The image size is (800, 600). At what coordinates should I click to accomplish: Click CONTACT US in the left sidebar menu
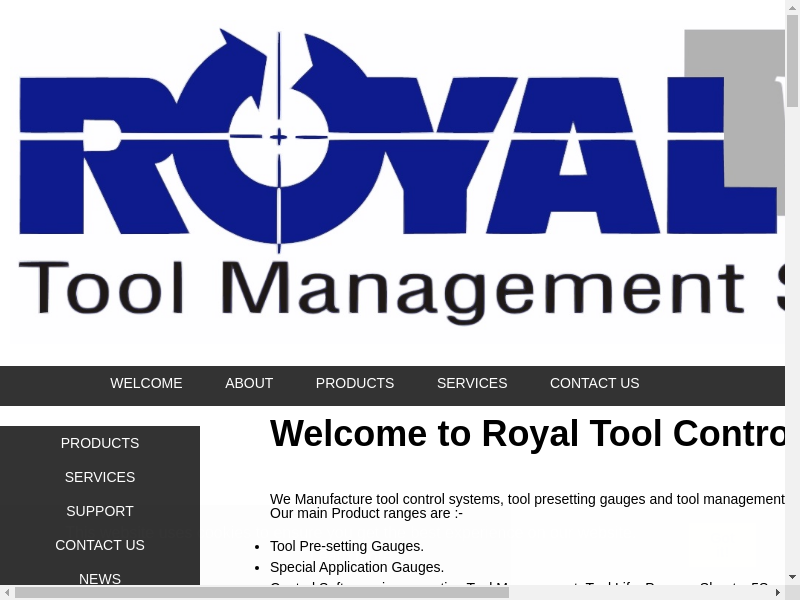click(100, 545)
